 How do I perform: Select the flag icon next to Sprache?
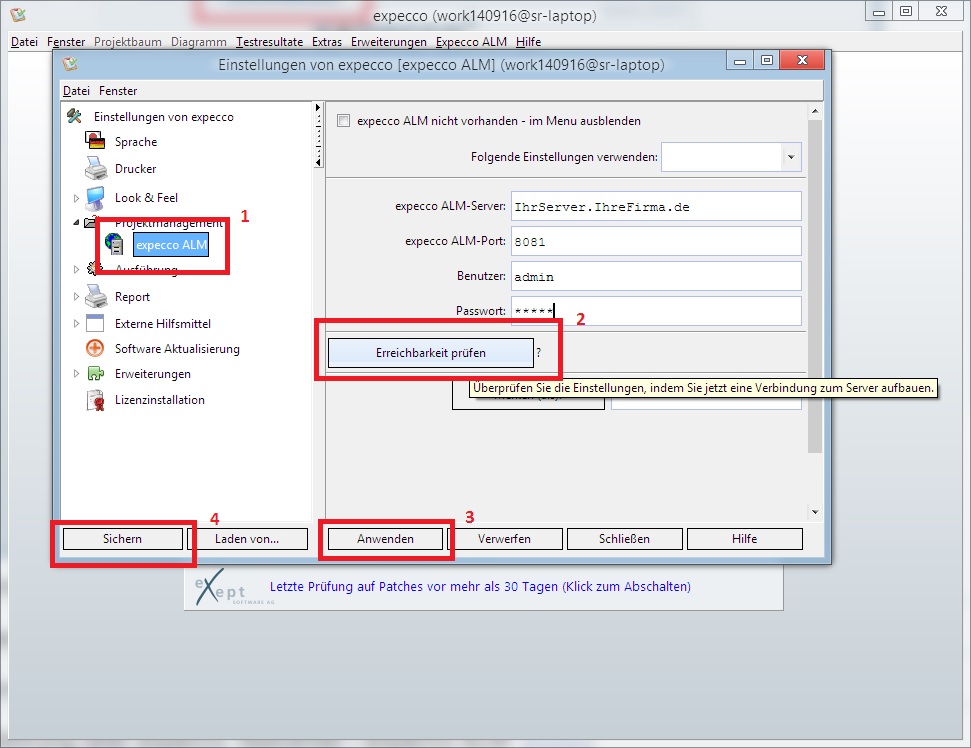click(96, 142)
